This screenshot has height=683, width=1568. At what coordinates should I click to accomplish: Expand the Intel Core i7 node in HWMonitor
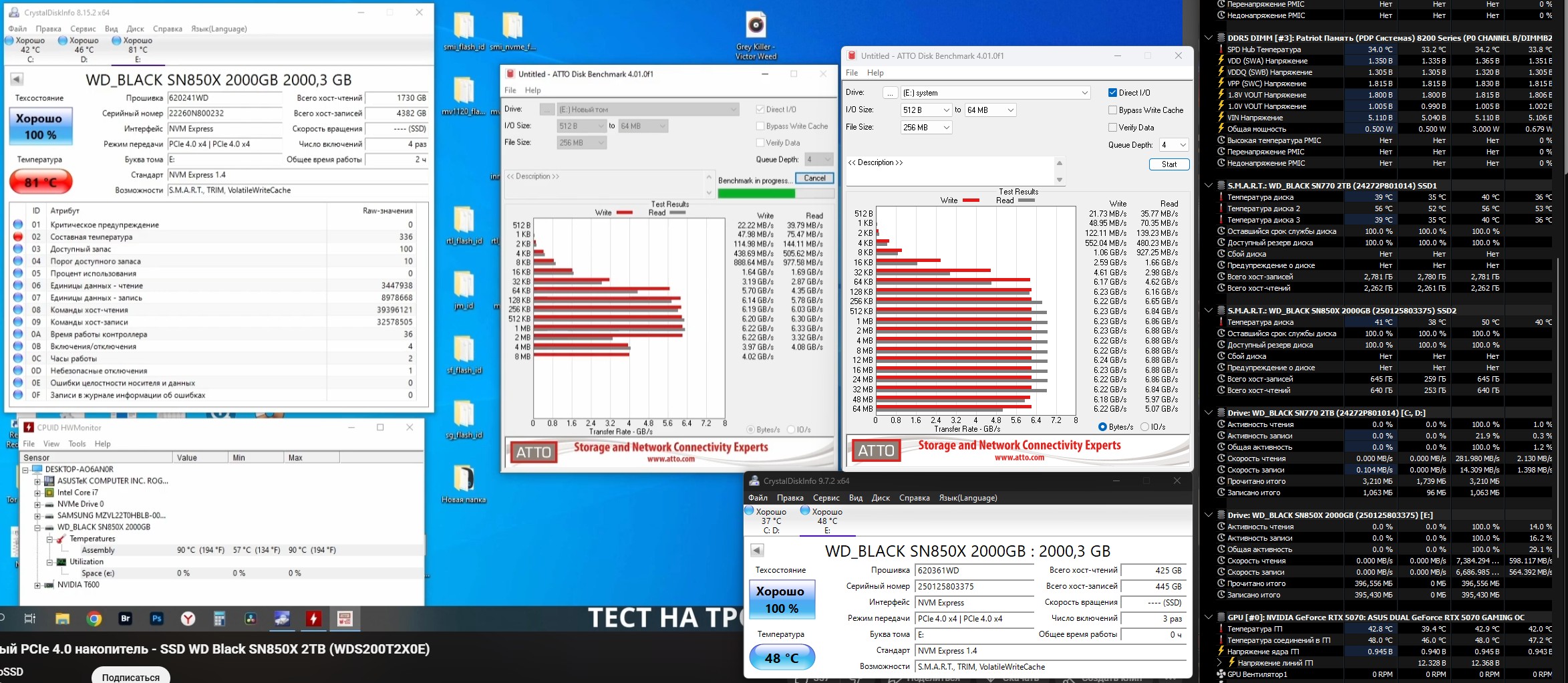click(x=38, y=493)
